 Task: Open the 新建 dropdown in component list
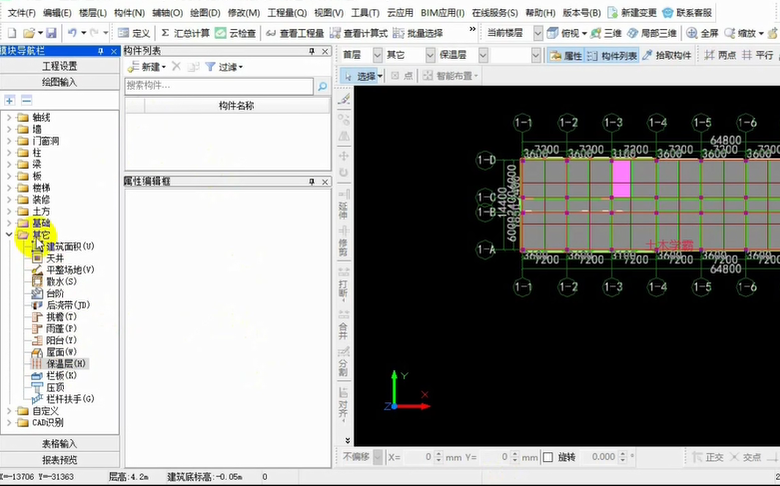pyautogui.click(x=147, y=67)
